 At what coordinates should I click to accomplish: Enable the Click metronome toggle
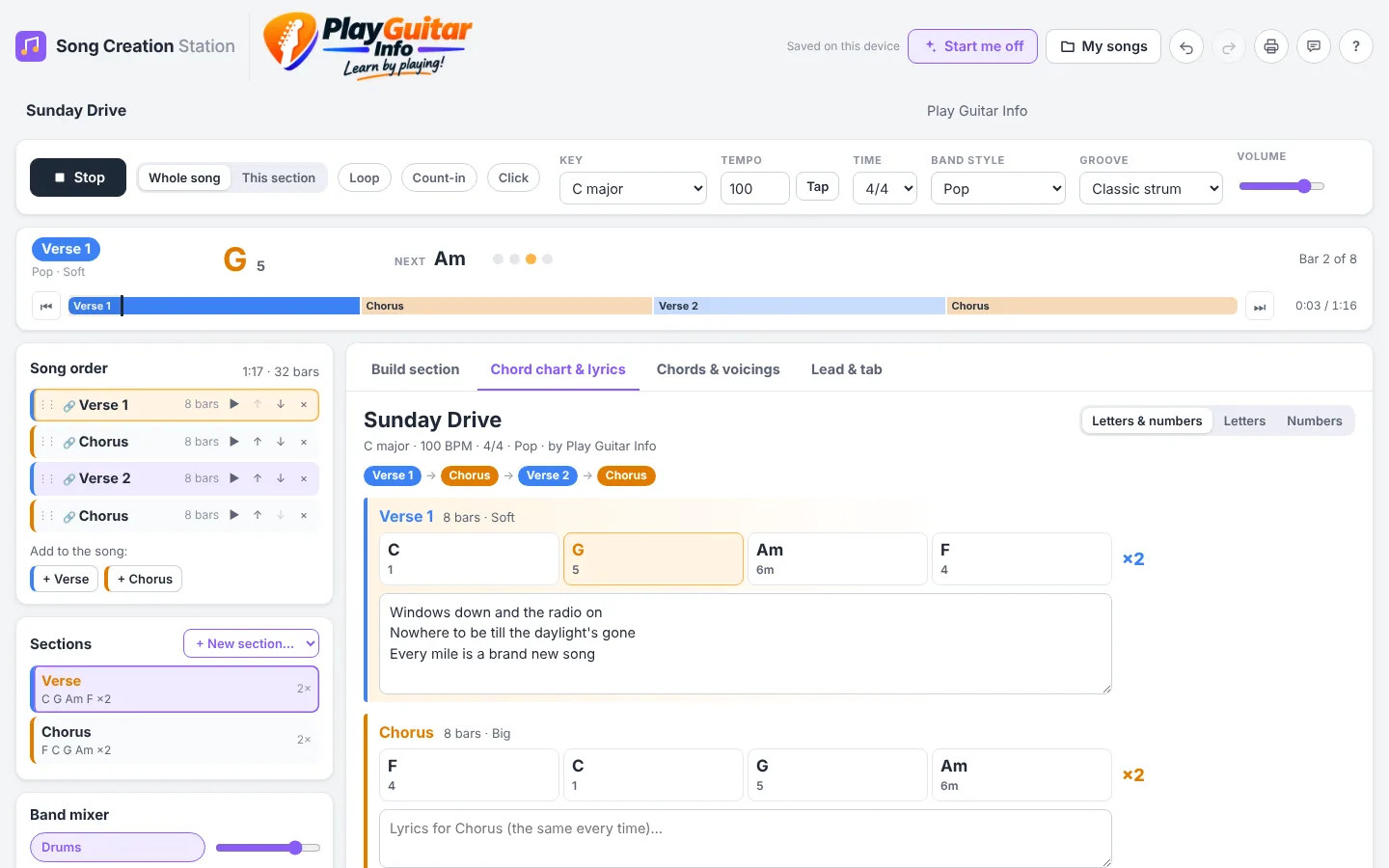pyautogui.click(x=513, y=177)
